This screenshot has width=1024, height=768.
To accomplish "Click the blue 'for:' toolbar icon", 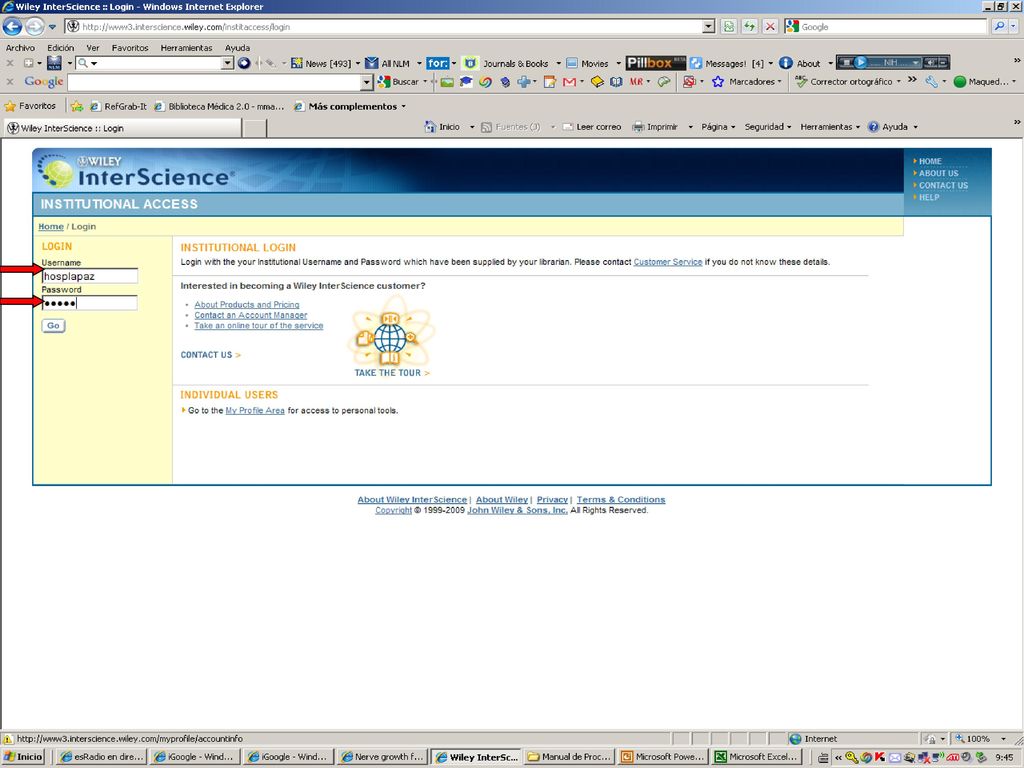I will [x=438, y=63].
